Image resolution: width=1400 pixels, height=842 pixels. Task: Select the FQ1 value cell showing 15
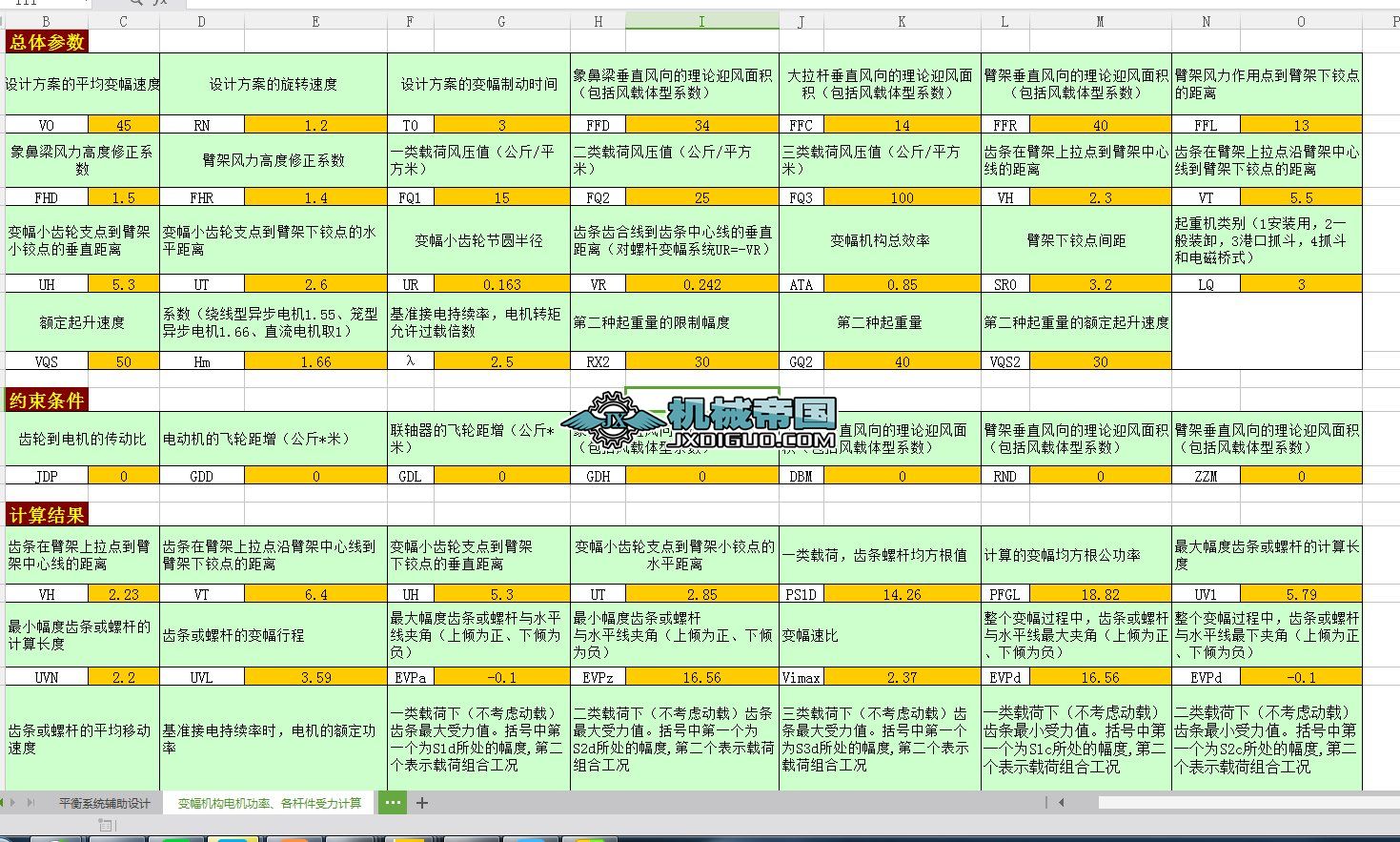click(502, 197)
